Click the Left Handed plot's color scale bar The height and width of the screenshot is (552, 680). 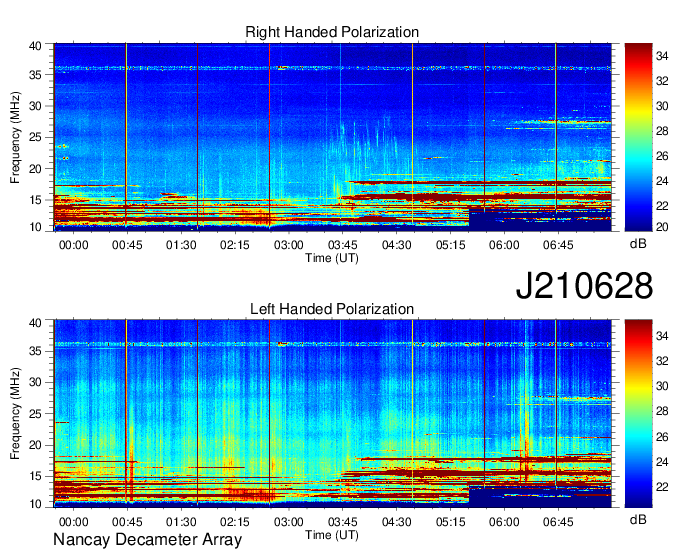coord(638,414)
